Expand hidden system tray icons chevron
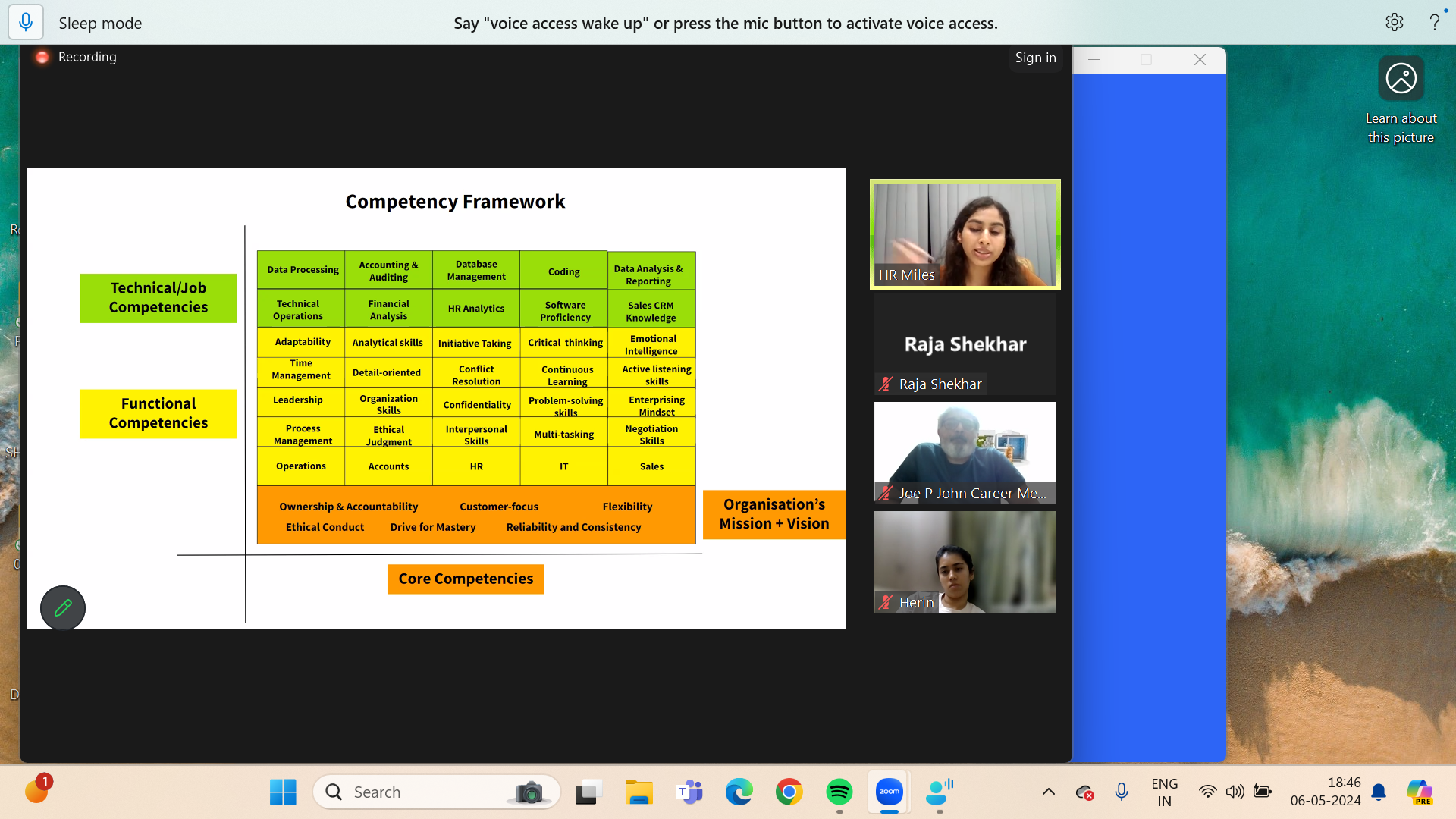 click(x=1048, y=792)
